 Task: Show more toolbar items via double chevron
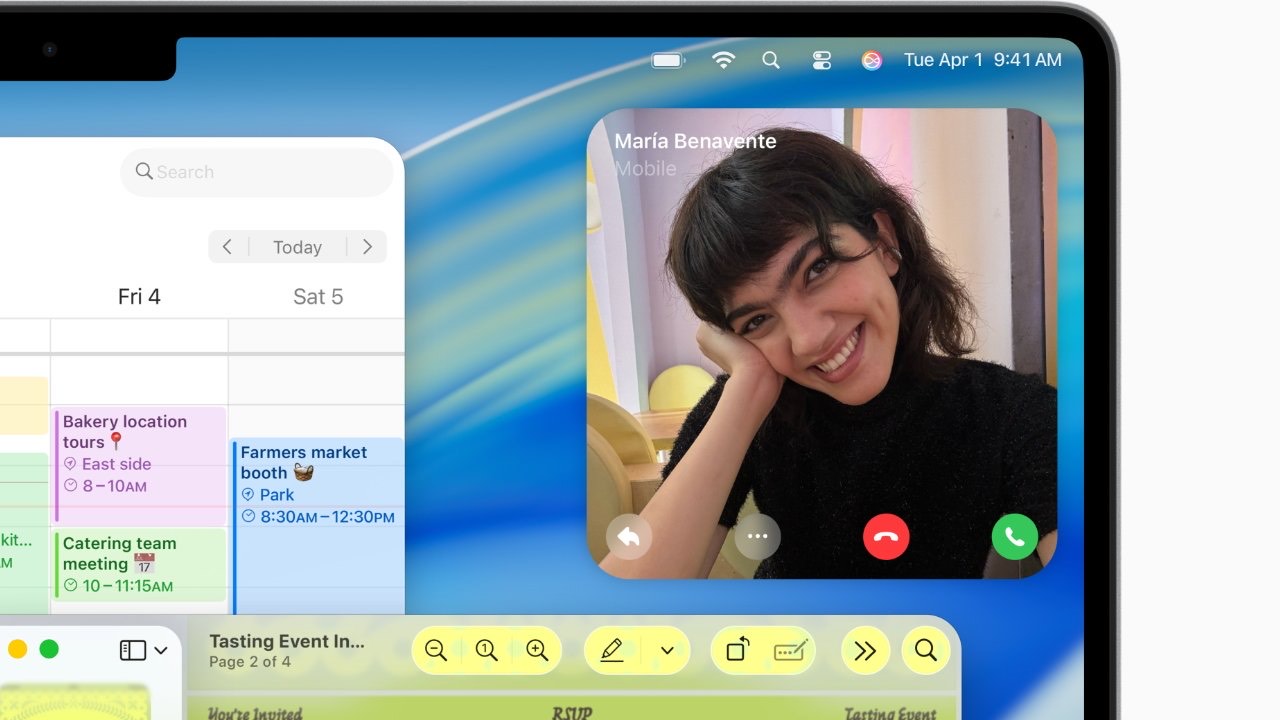tap(865, 651)
